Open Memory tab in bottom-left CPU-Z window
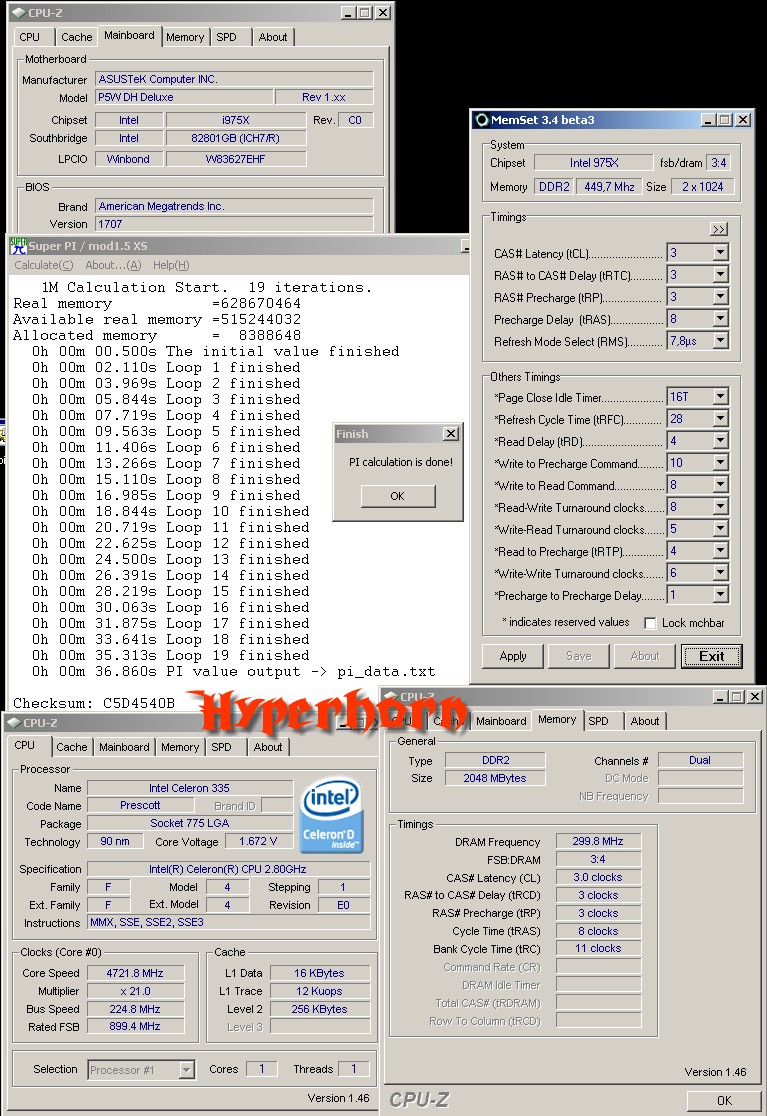The width and height of the screenshot is (767, 1116). [x=180, y=747]
